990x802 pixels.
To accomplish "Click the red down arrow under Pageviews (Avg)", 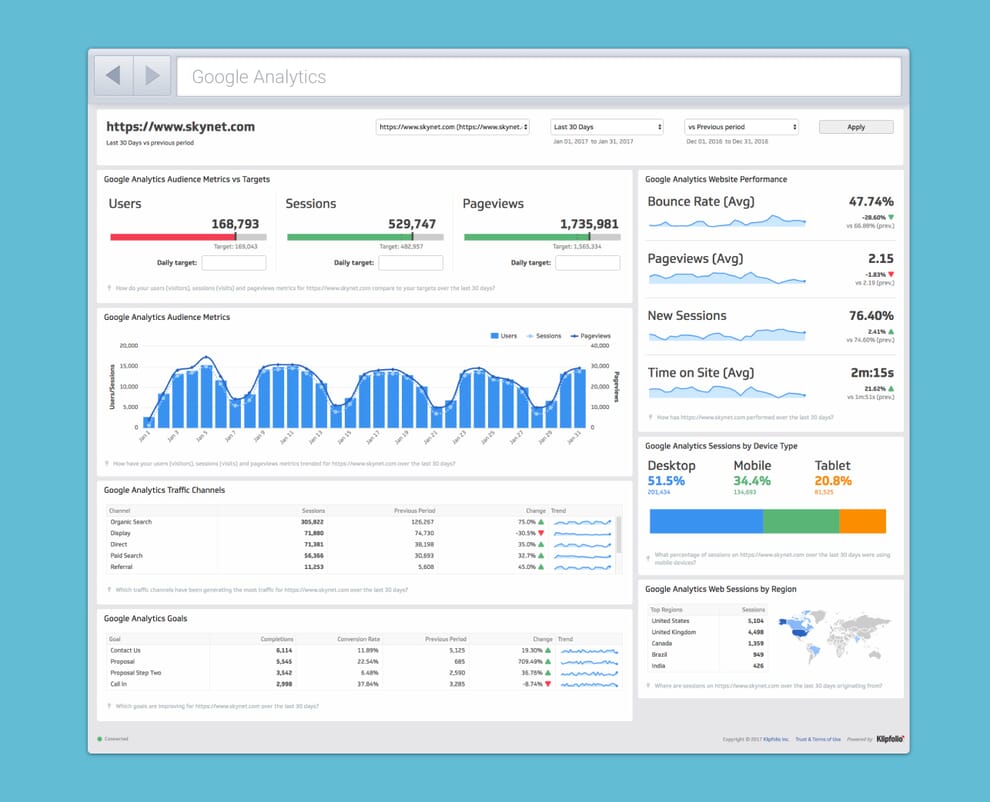I will [x=891, y=274].
